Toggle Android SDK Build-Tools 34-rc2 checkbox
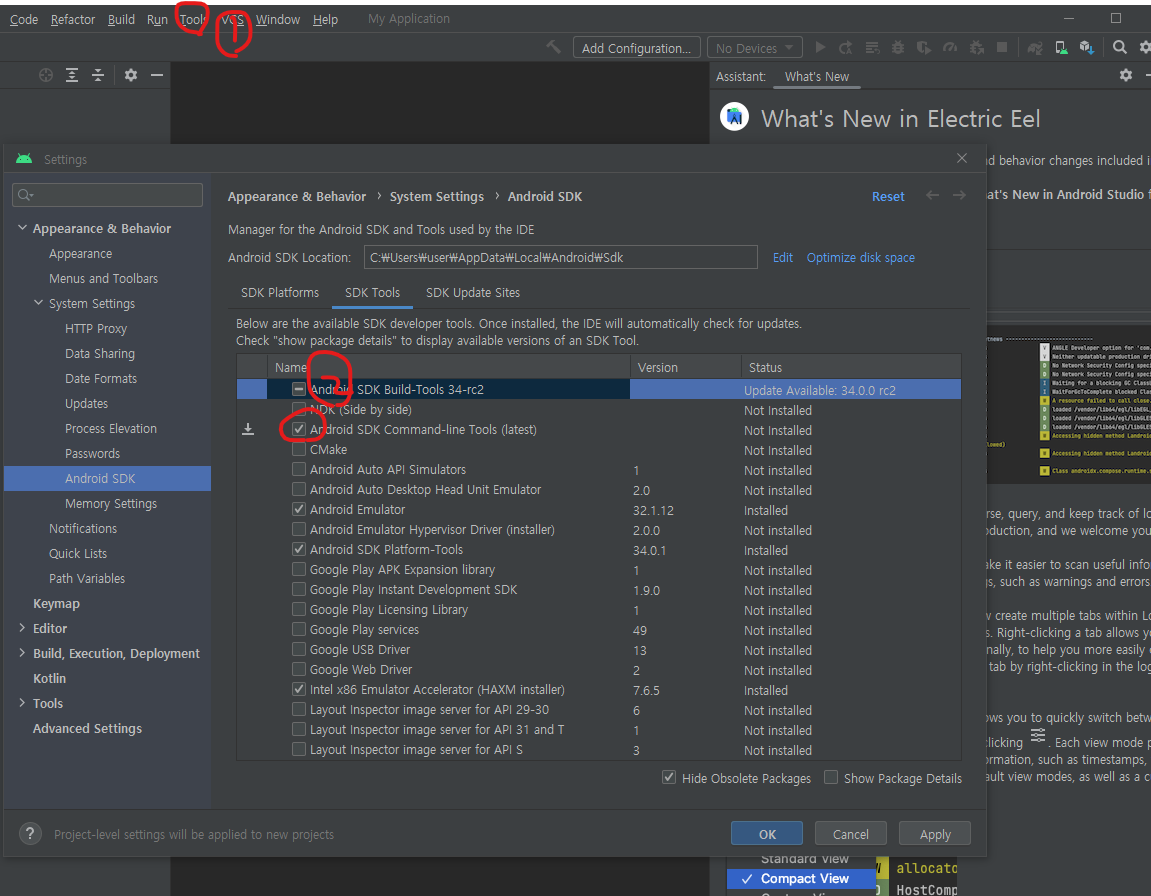This screenshot has height=896, width=1151. tap(299, 389)
